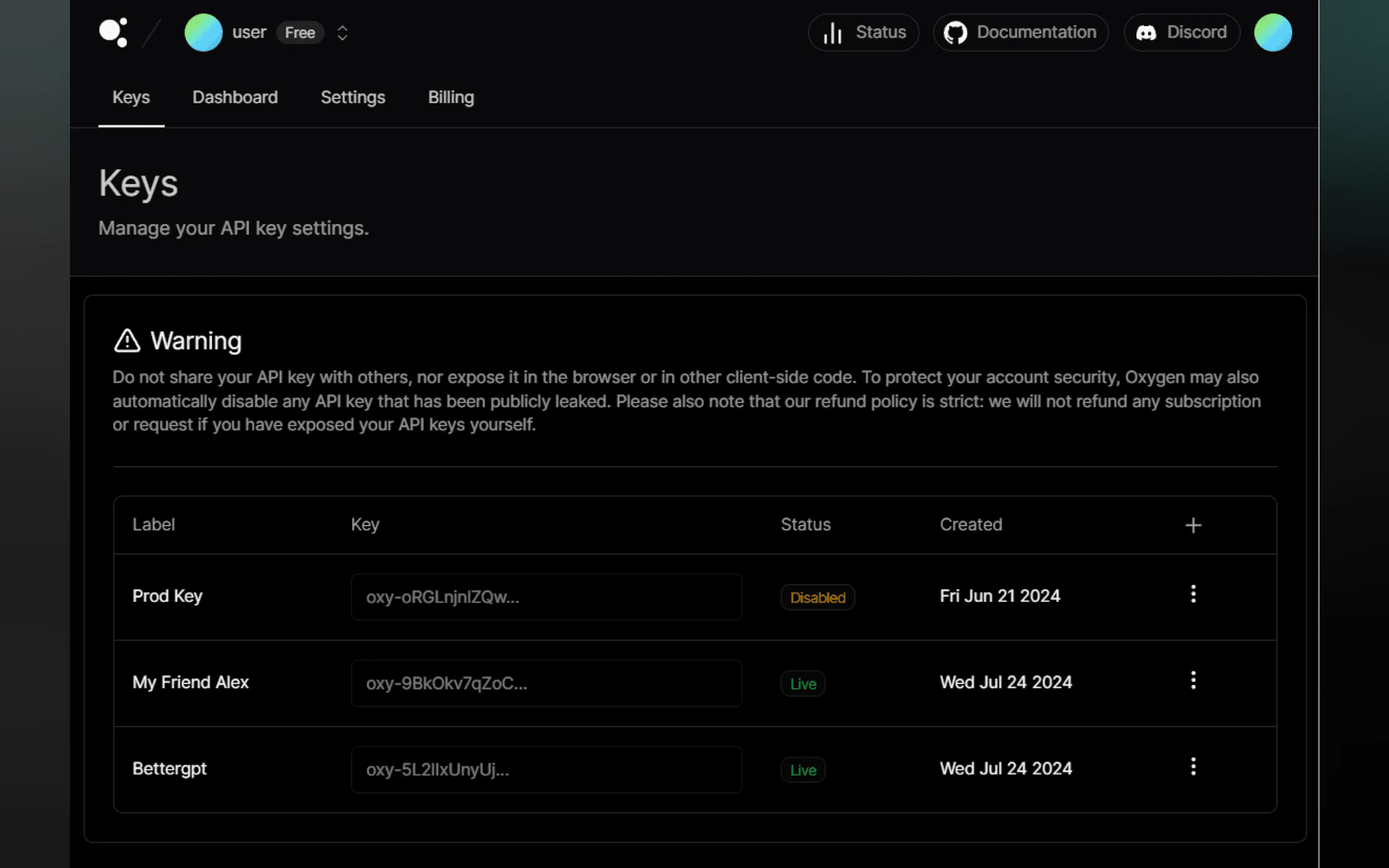This screenshot has height=868, width=1389.
Task: Open GitHub Documentation link
Action: coord(1020,32)
